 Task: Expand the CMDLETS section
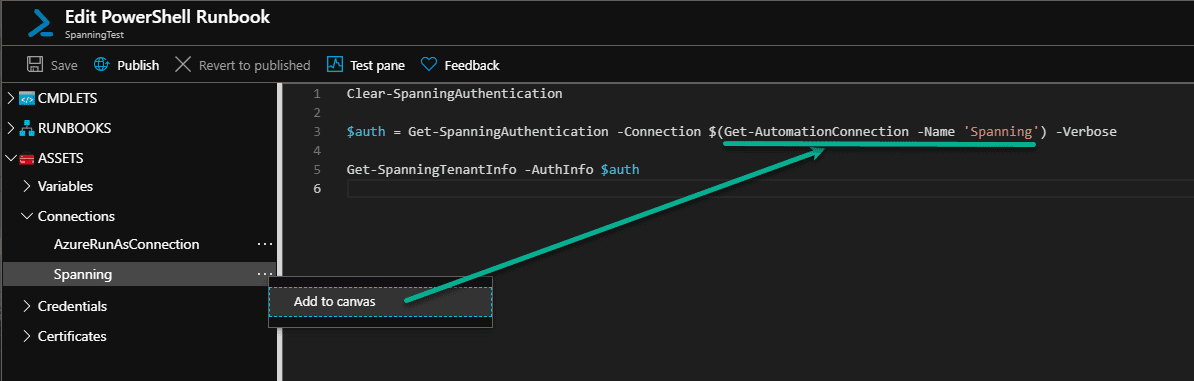point(11,98)
